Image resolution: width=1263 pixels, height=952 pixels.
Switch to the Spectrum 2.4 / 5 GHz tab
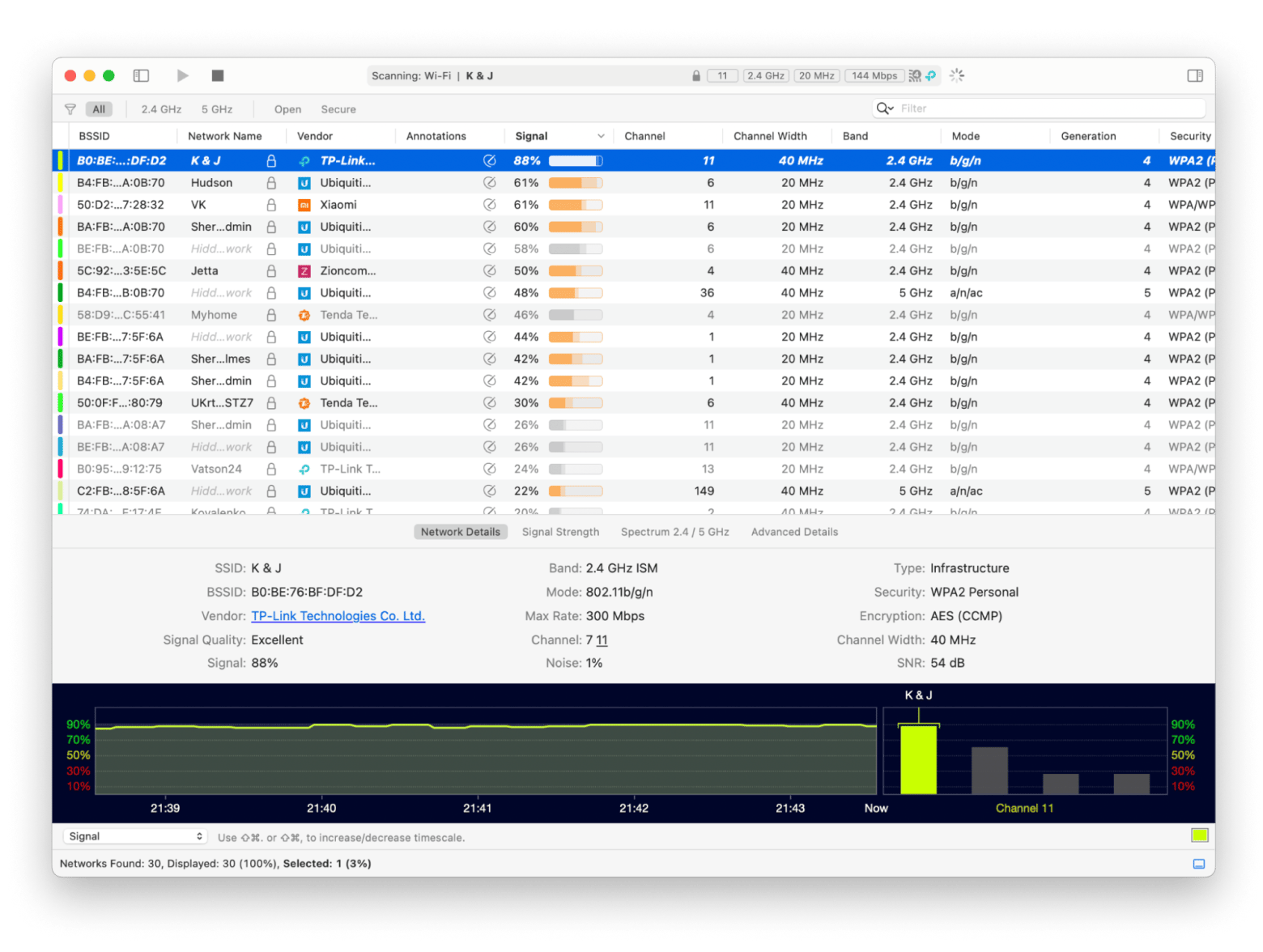point(674,532)
